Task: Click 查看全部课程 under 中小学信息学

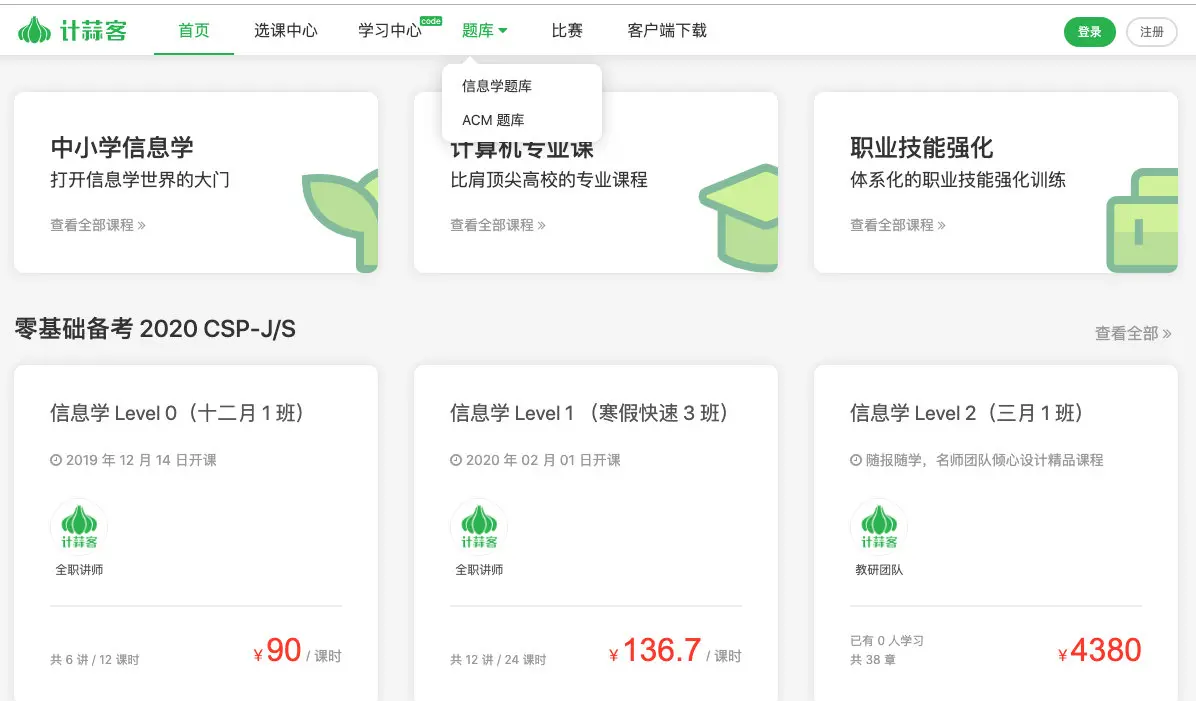Action: pyautogui.click(x=98, y=225)
